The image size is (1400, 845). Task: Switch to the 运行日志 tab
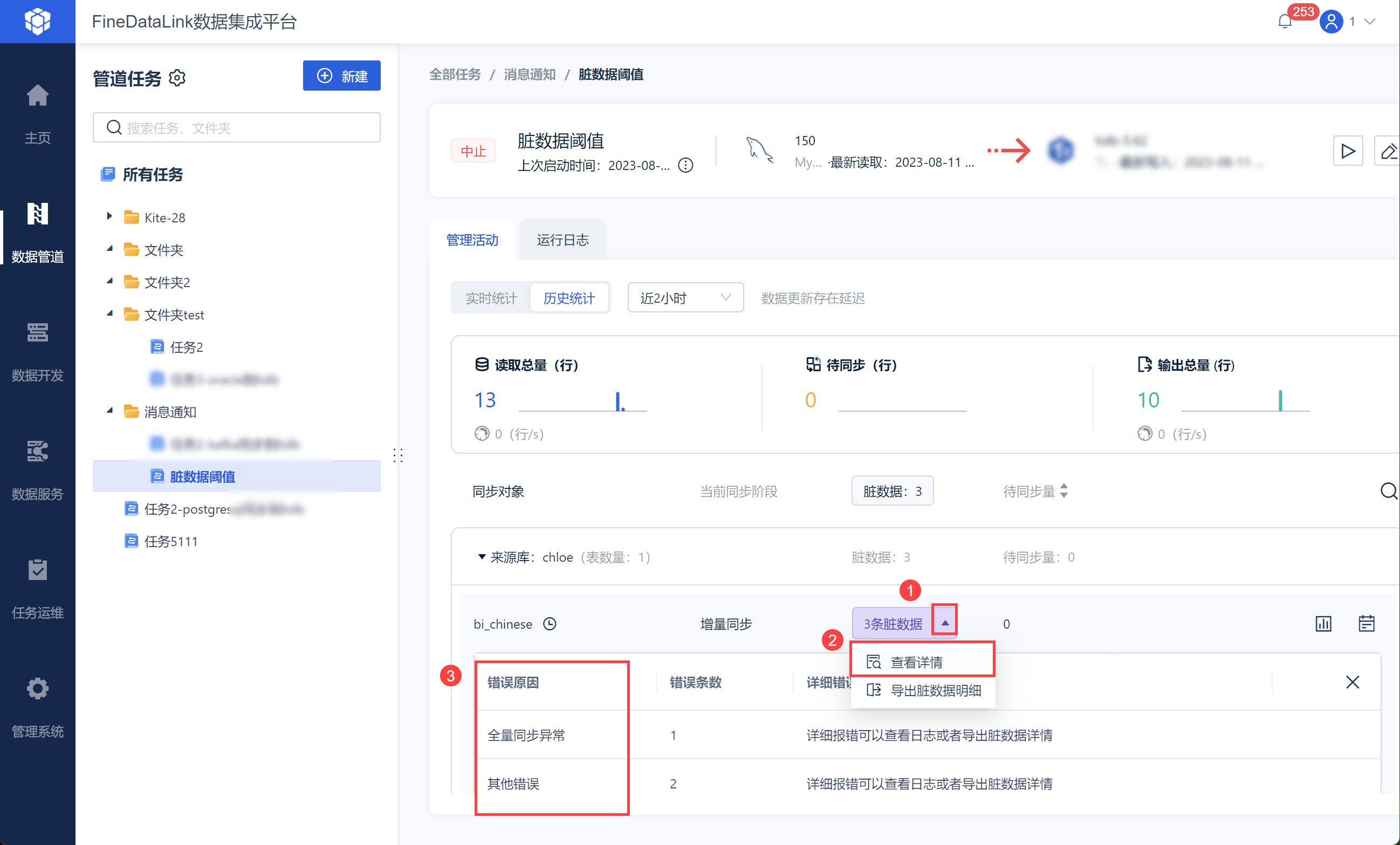click(562, 240)
